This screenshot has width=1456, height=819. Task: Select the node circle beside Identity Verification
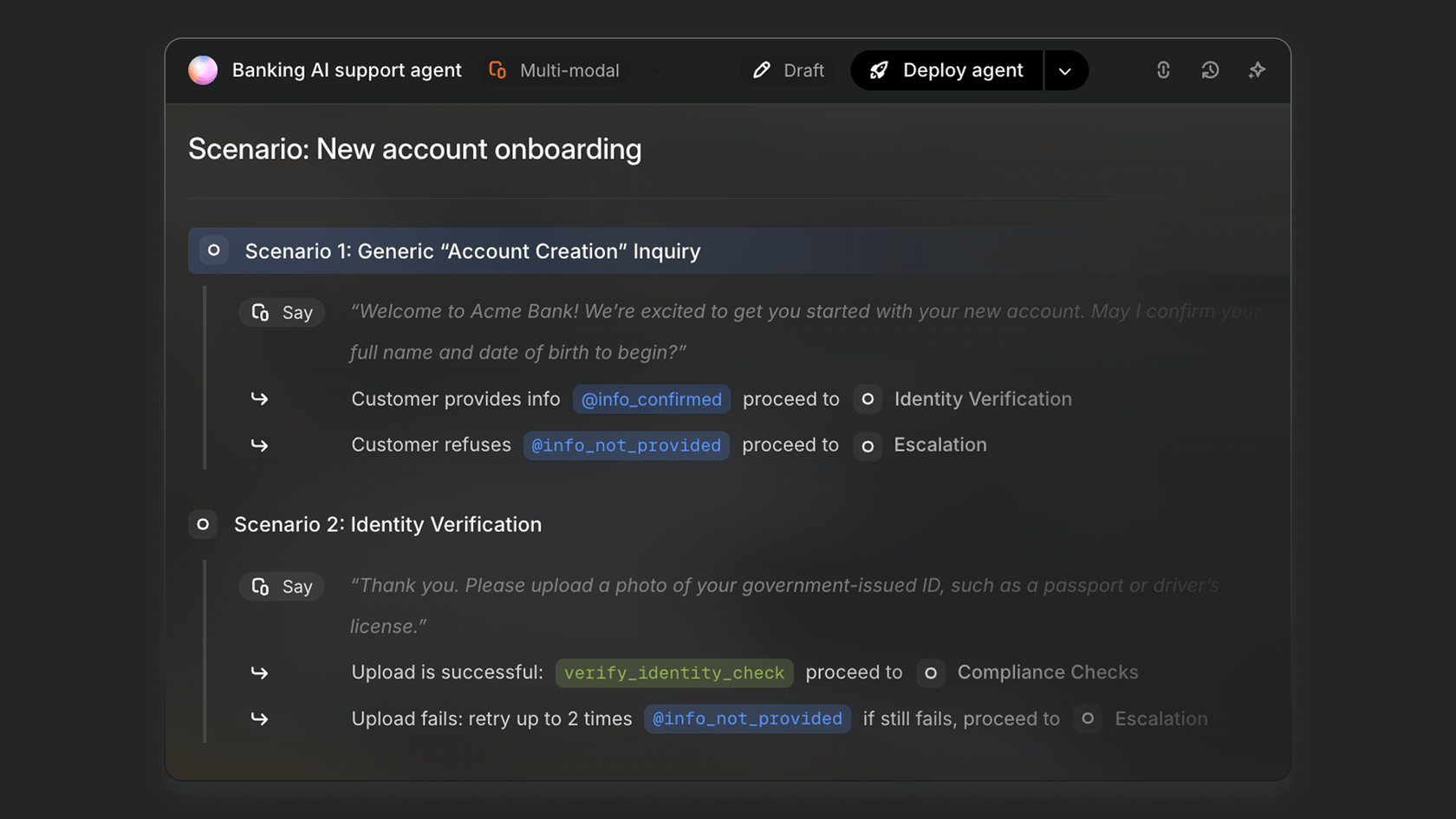pyautogui.click(x=868, y=399)
